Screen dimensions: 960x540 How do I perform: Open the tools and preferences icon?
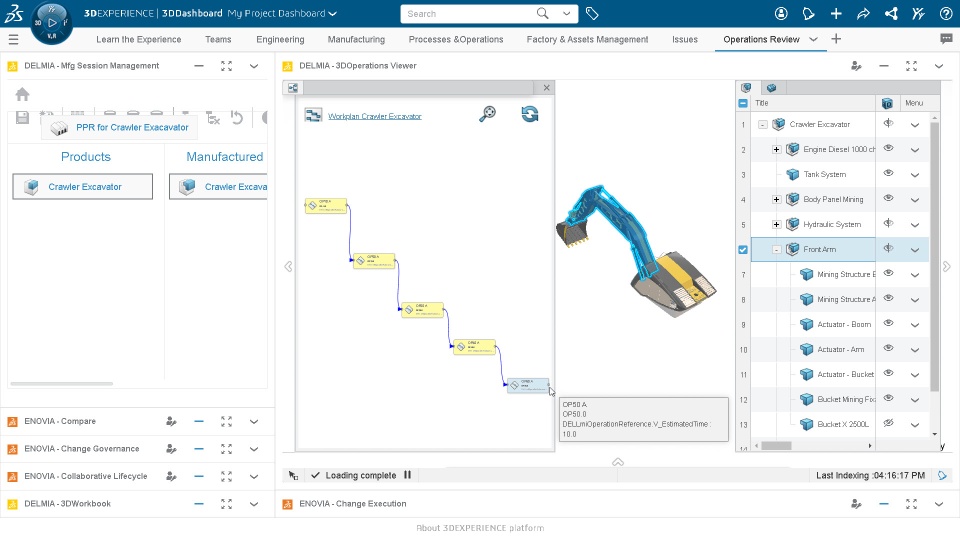click(918, 13)
